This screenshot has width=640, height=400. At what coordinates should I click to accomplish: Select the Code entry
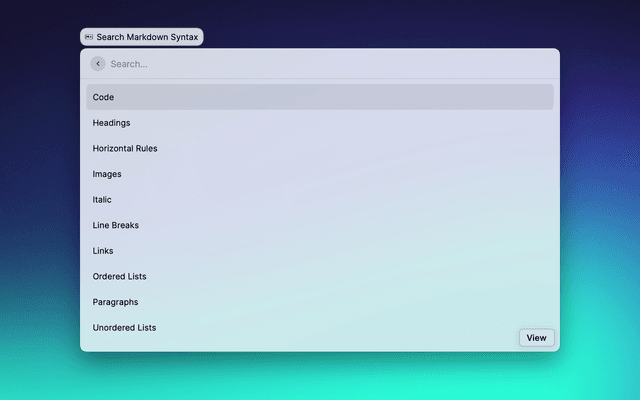104,97
